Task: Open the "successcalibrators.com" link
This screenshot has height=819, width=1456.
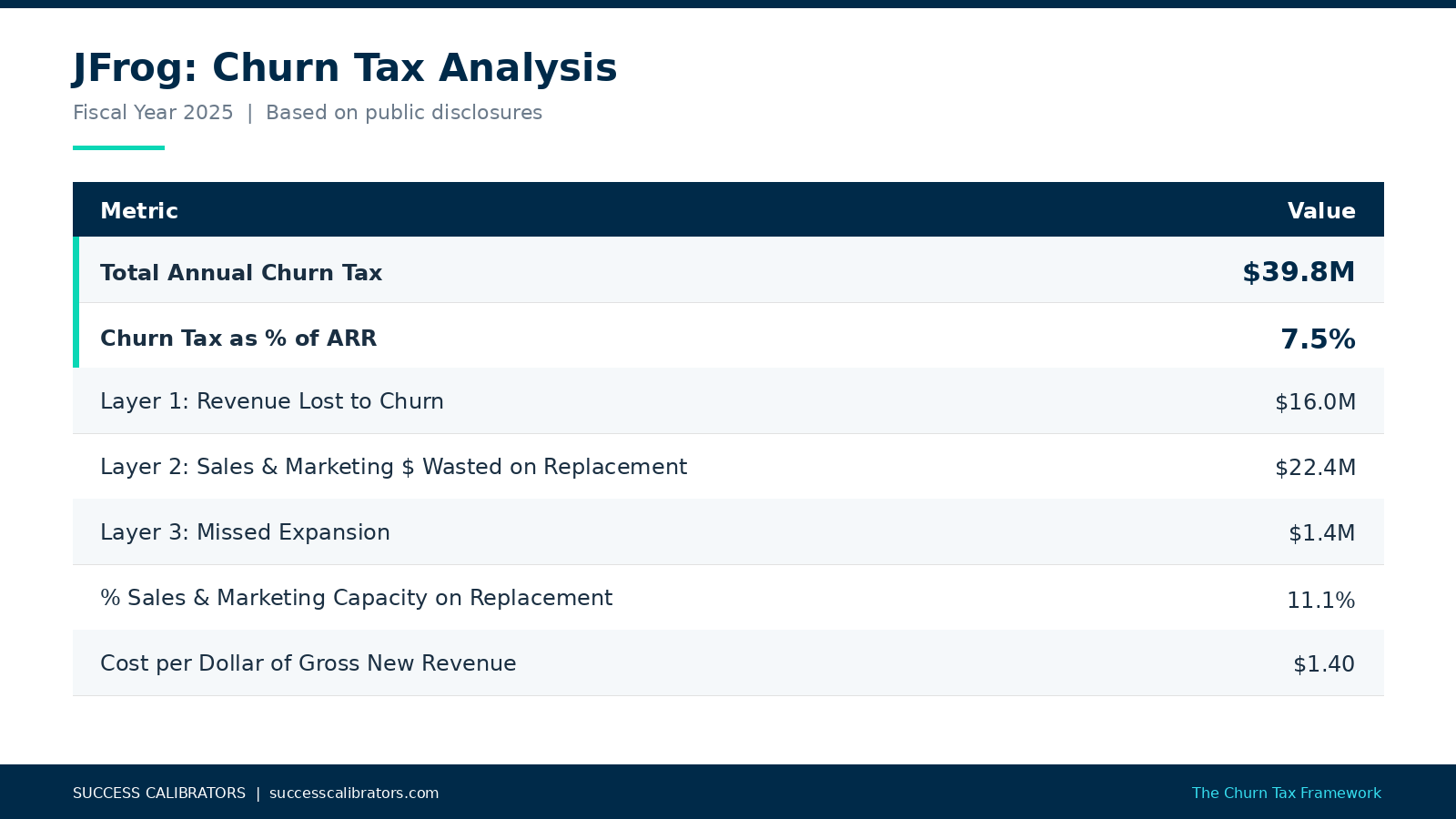Action: coord(354,793)
